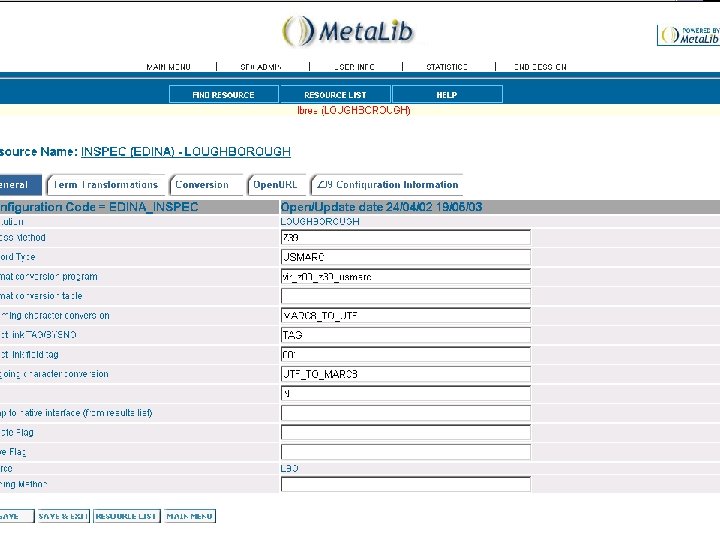Click End Session in top navigation

coord(540,67)
